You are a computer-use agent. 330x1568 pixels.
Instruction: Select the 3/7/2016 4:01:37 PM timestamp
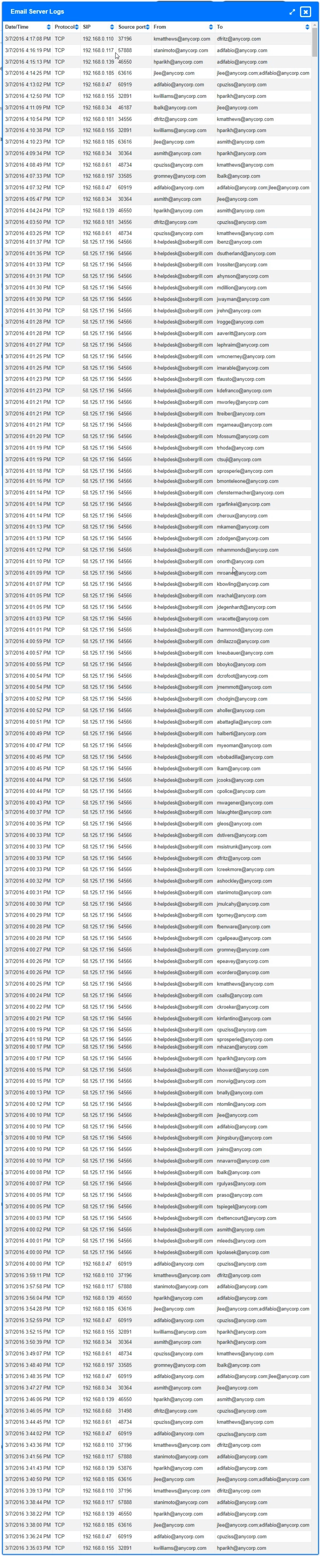tap(28, 242)
